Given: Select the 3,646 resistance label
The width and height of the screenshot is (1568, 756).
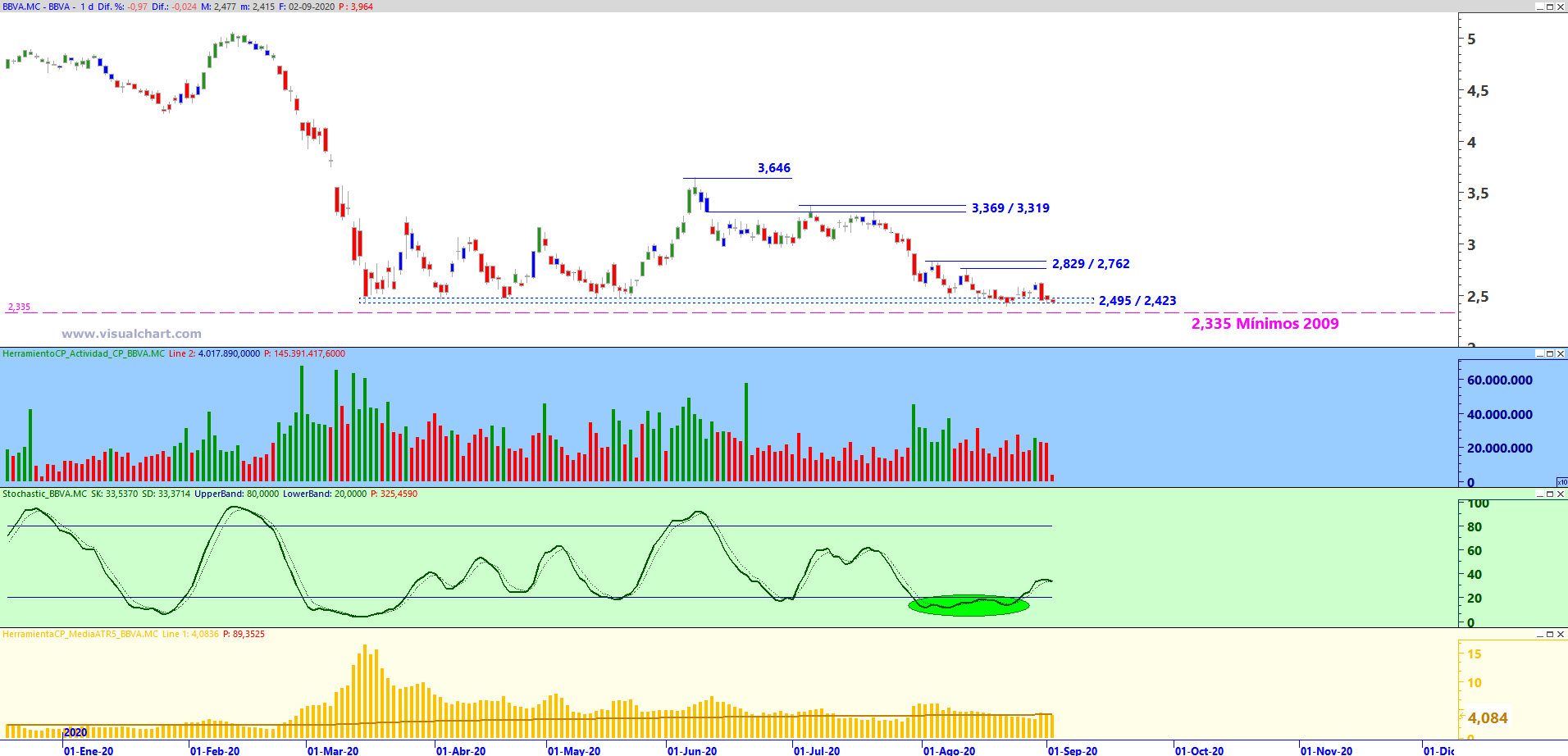Looking at the screenshot, I should click(x=774, y=168).
